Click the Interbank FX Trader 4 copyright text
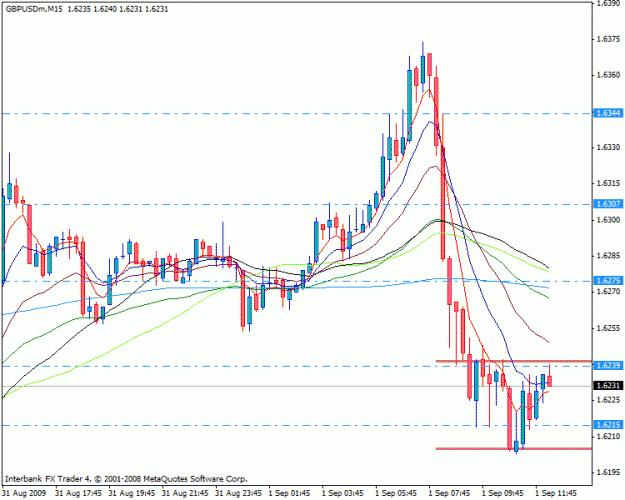 (x=126, y=479)
